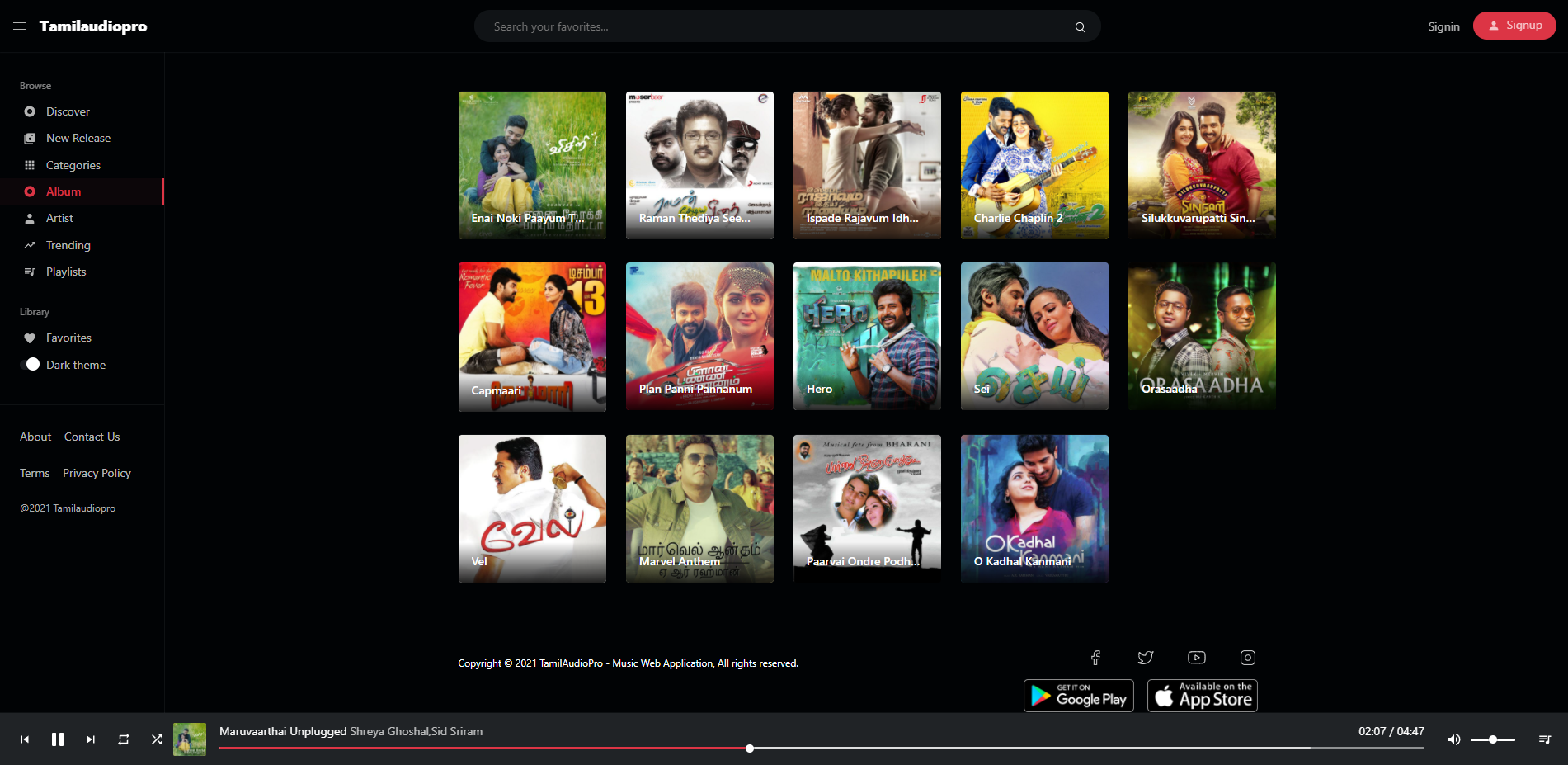Click the search magnifier icon
This screenshot has width=1568, height=765.
[x=1079, y=26]
